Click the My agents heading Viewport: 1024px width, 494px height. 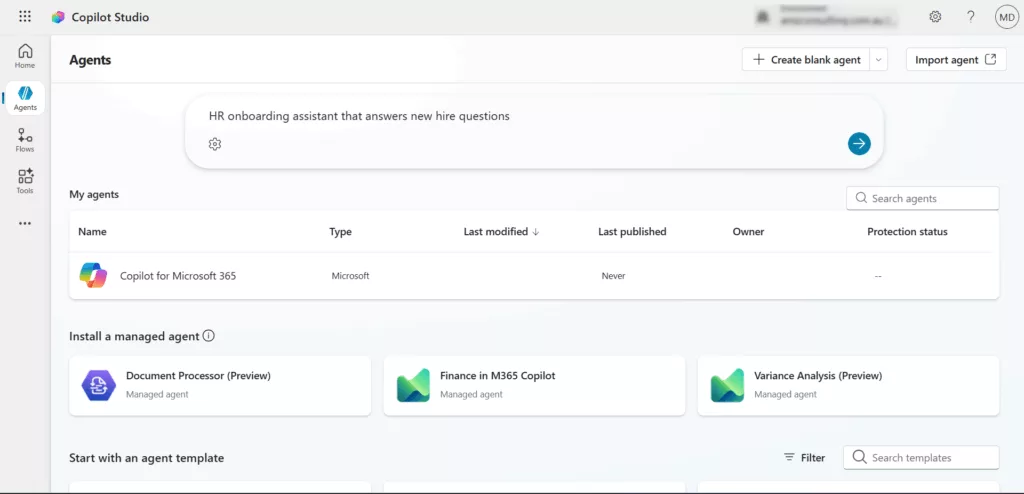[94, 194]
